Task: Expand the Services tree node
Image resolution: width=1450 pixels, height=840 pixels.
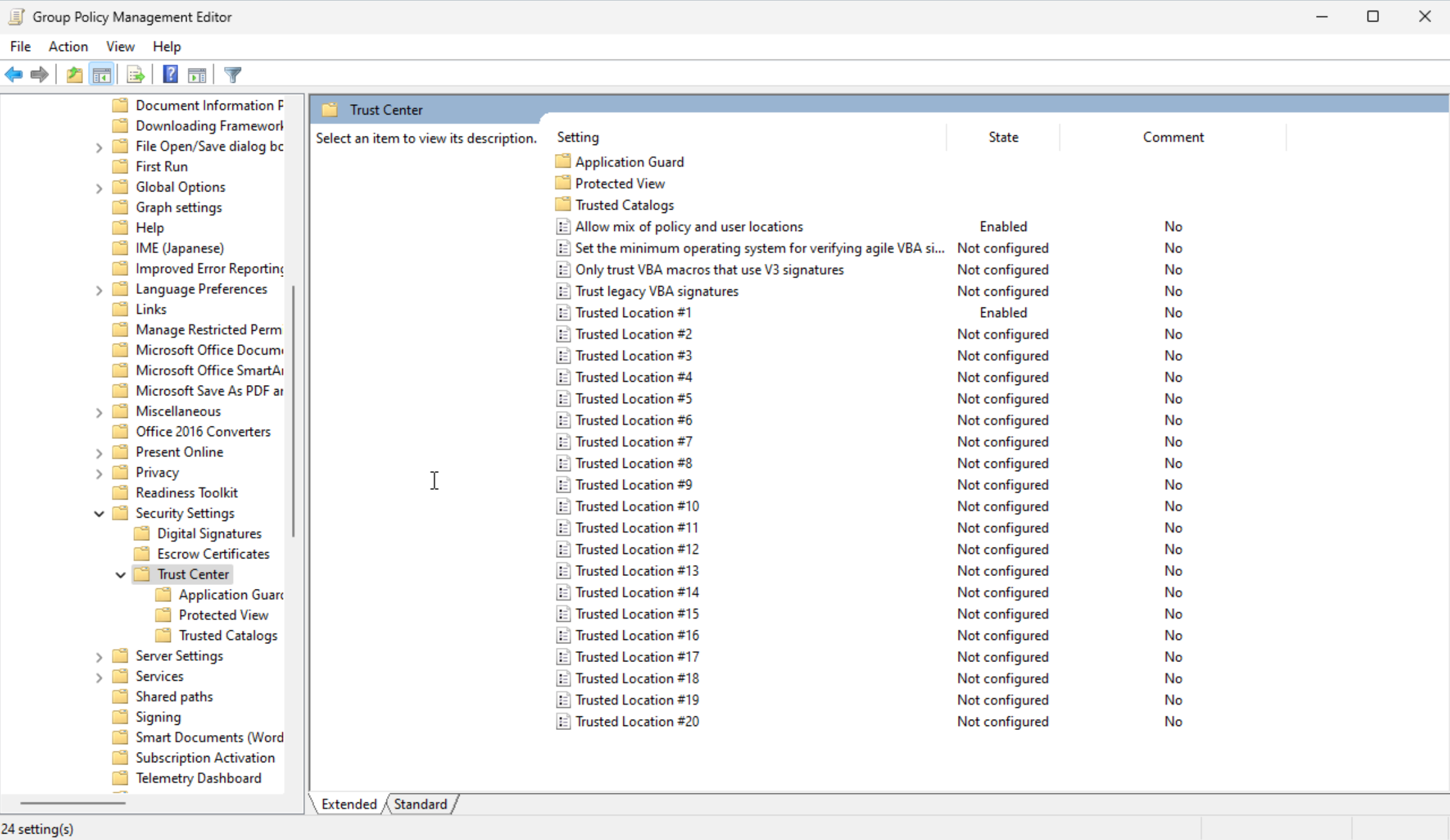Action: coord(99,678)
